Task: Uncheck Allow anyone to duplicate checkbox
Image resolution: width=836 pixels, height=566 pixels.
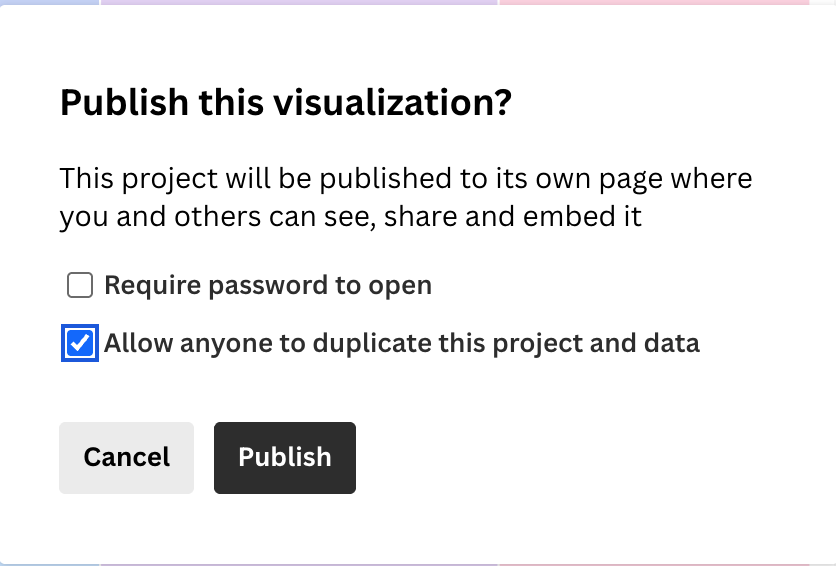Action: [80, 344]
